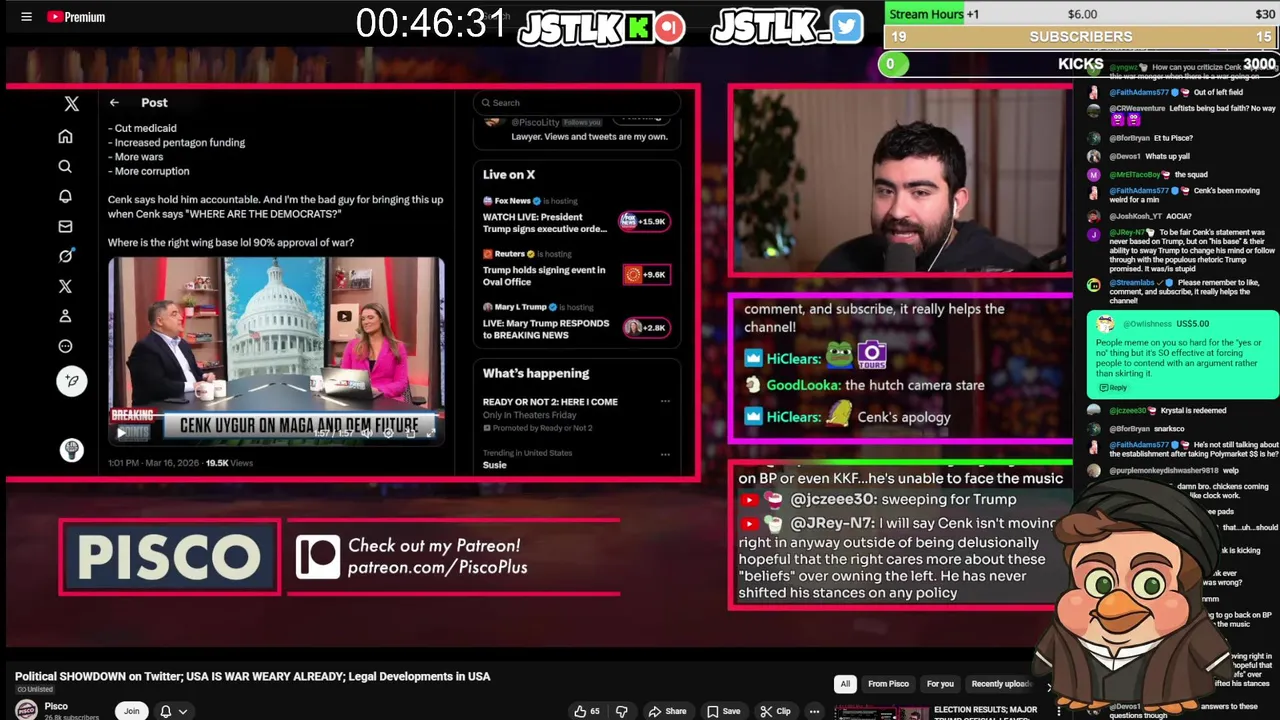Open options for Susie trend
The width and height of the screenshot is (1280, 720).
665,454
